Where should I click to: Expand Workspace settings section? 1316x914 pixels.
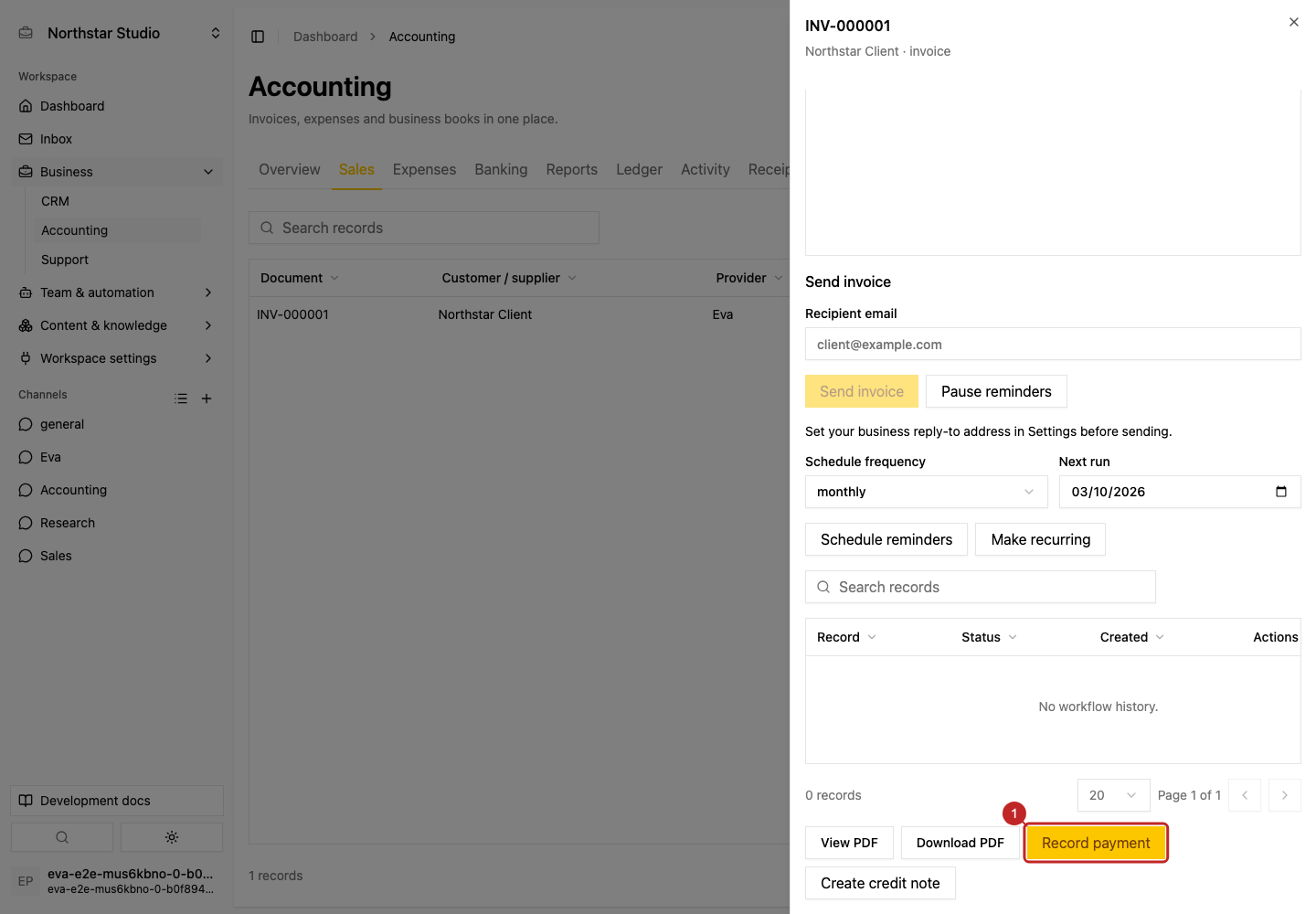117,358
